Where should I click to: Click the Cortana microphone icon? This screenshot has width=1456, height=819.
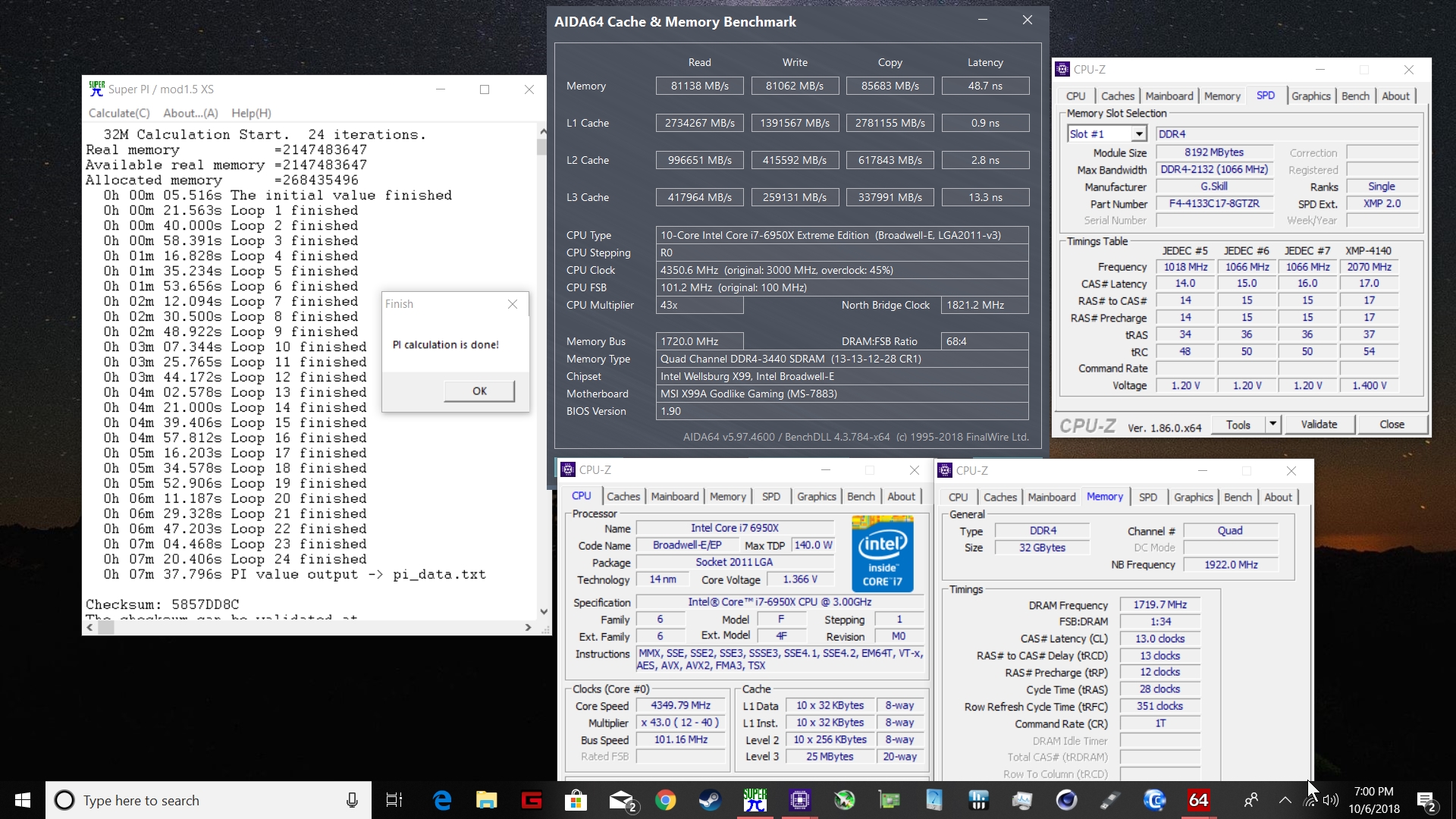click(352, 800)
